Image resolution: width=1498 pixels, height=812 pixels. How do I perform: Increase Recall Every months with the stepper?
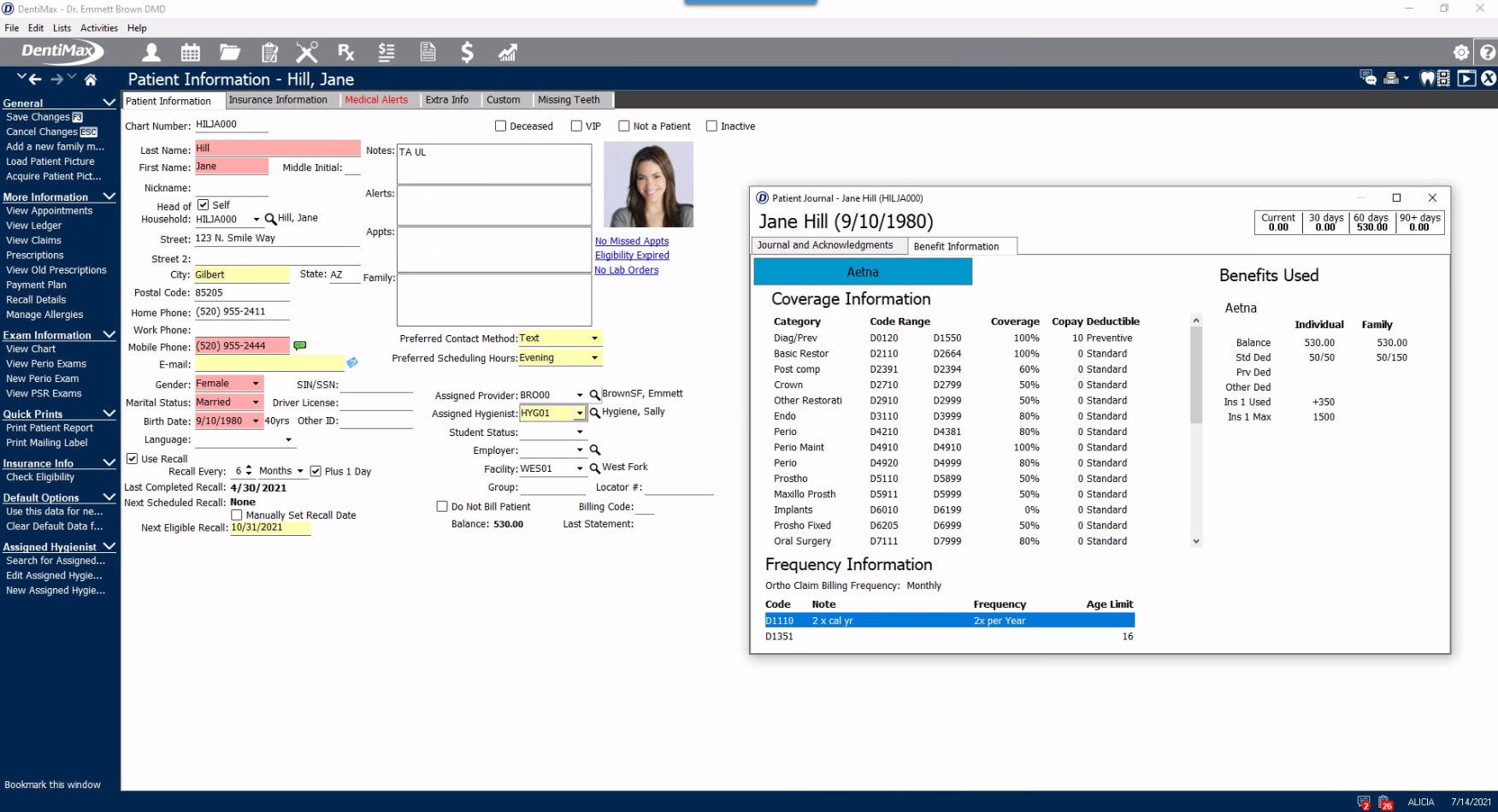click(250, 467)
